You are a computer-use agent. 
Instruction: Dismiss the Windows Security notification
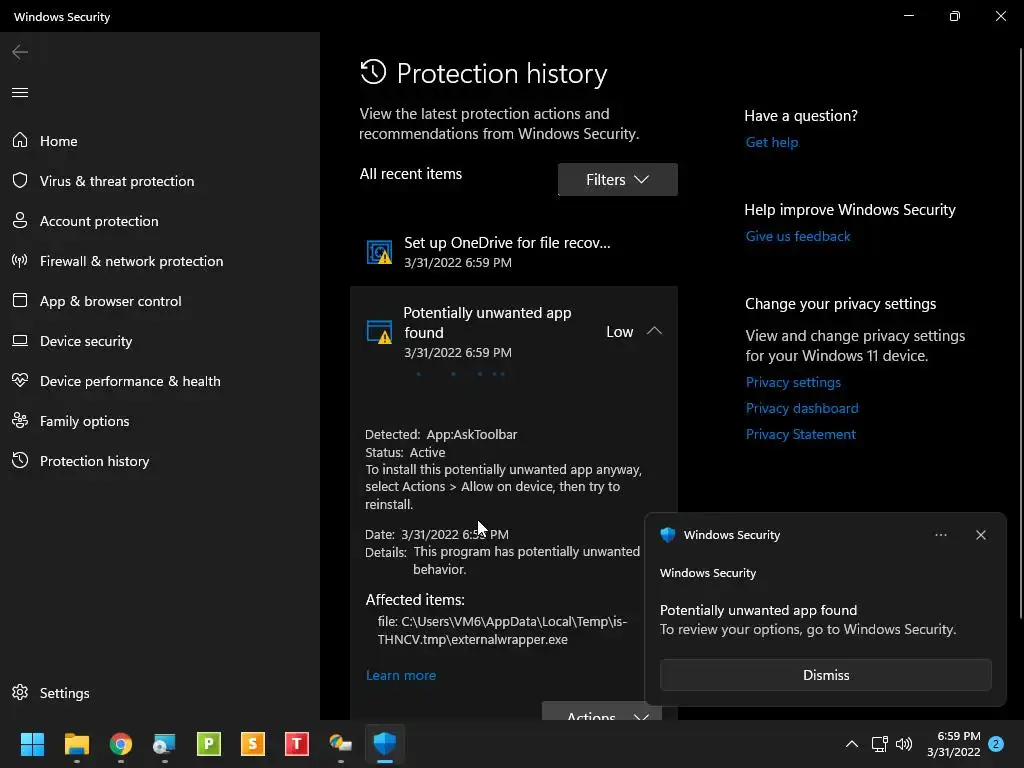point(825,675)
